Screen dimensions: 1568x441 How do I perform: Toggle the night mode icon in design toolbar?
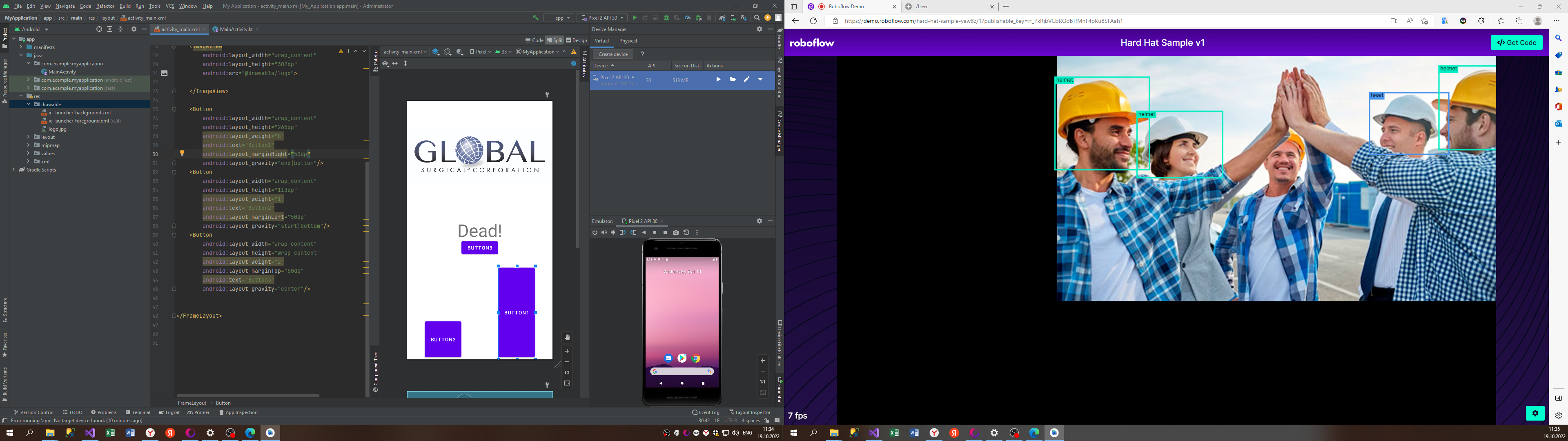[460, 52]
